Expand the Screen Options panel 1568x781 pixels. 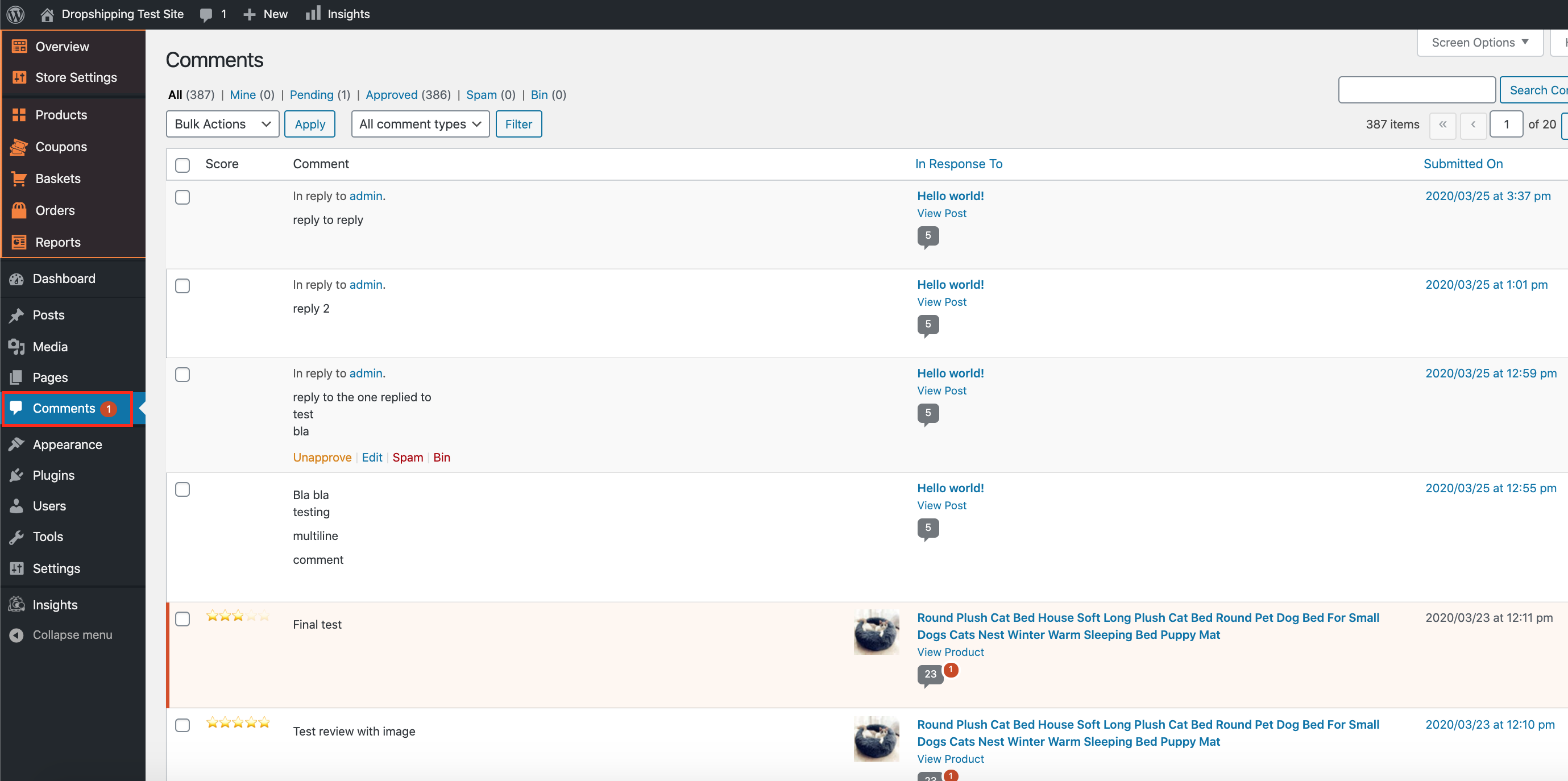tap(1479, 43)
